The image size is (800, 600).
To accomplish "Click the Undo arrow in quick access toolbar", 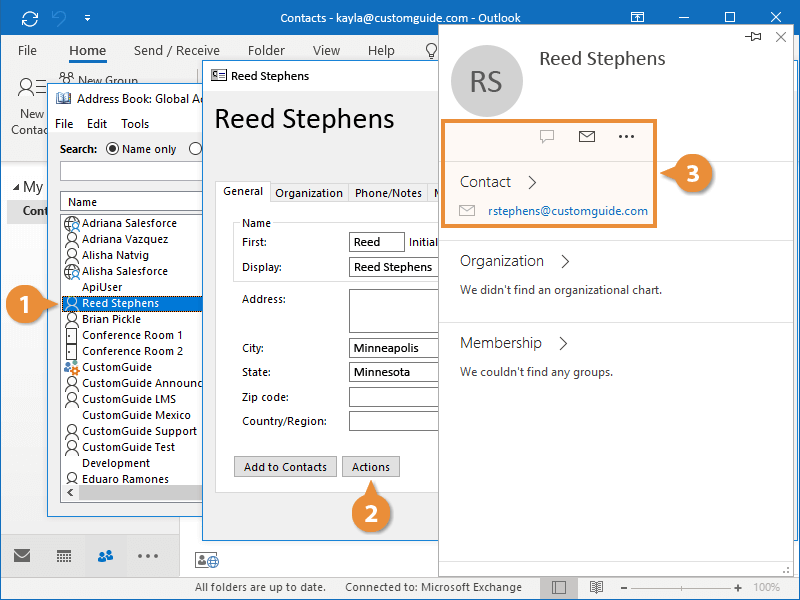I will (59, 19).
